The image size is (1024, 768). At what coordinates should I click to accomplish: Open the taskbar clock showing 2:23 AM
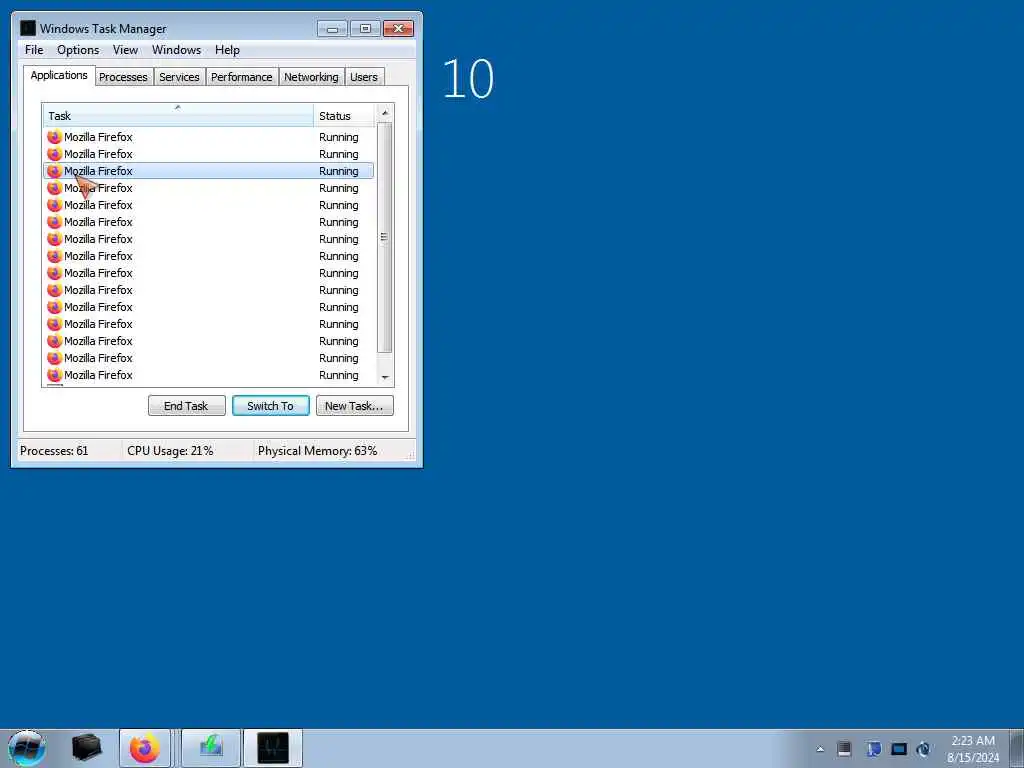point(973,749)
